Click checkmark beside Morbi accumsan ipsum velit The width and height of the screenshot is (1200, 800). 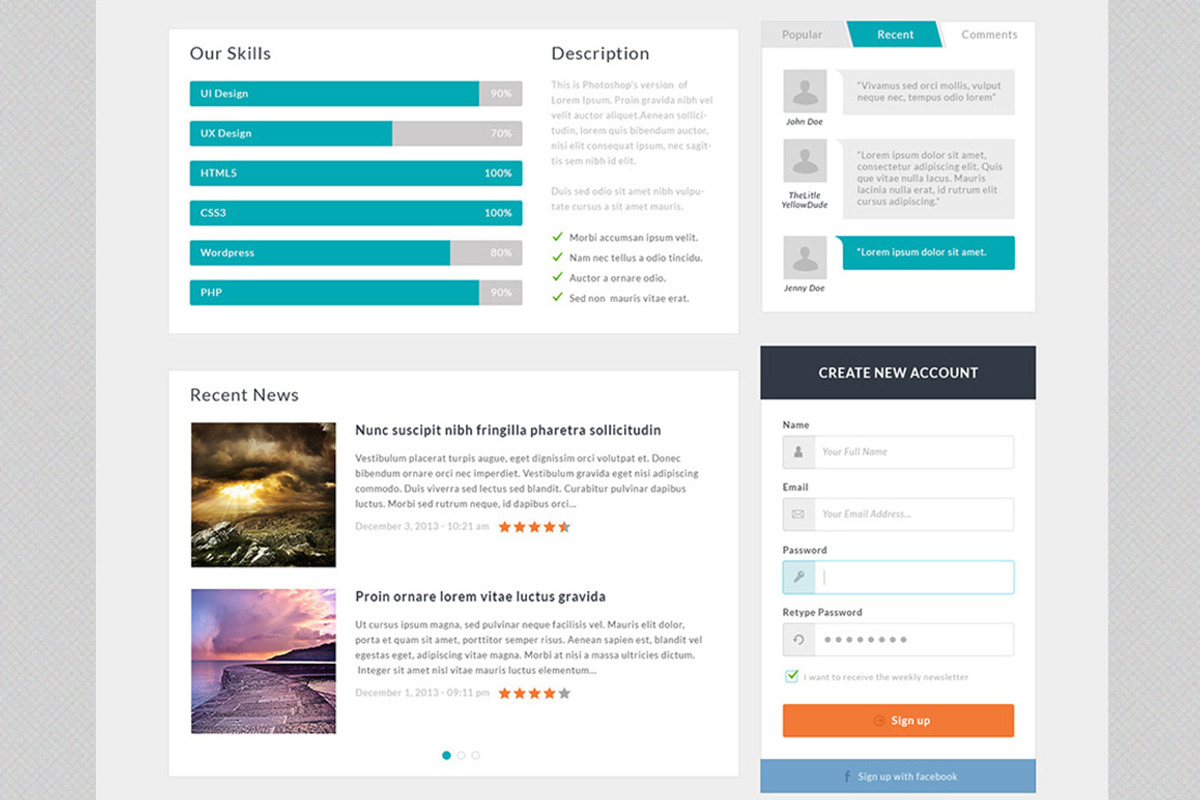(558, 237)
